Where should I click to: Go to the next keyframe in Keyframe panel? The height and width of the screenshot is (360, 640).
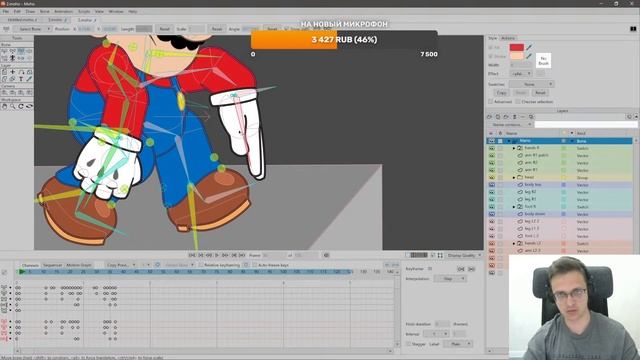(x=471, y=269)
